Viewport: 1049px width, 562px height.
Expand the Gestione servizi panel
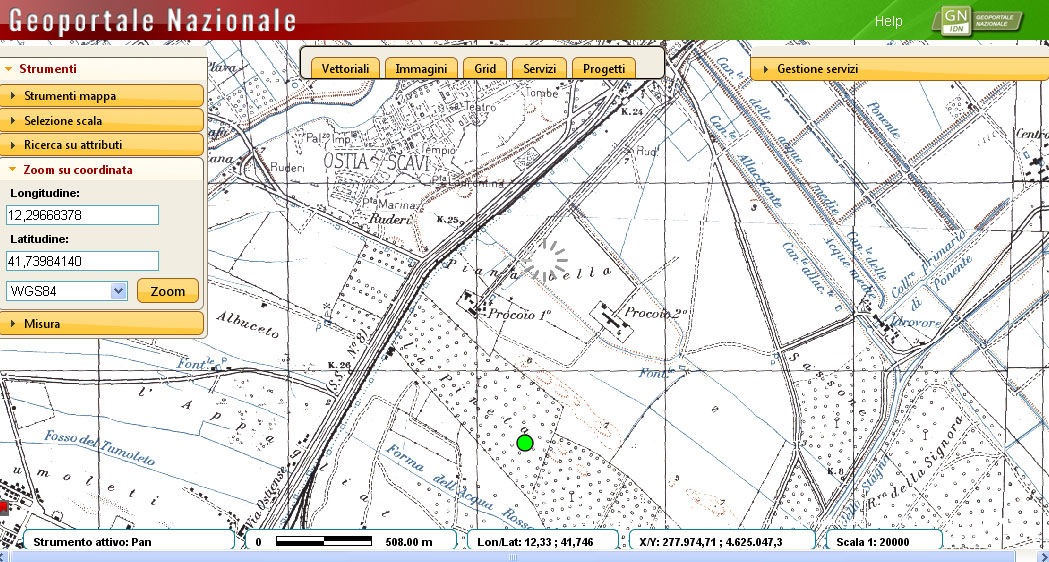(x=899, y=69)
